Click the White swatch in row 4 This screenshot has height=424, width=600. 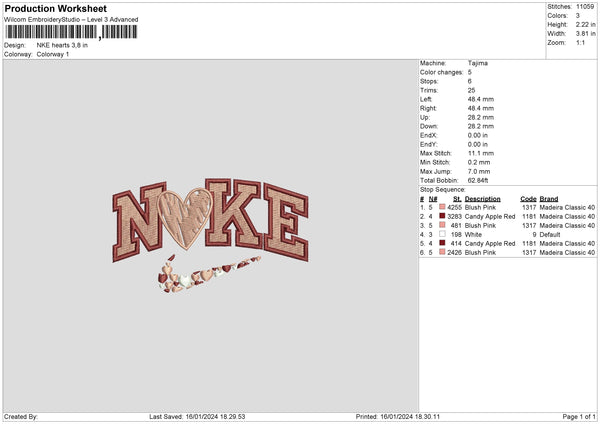(442, 234)
